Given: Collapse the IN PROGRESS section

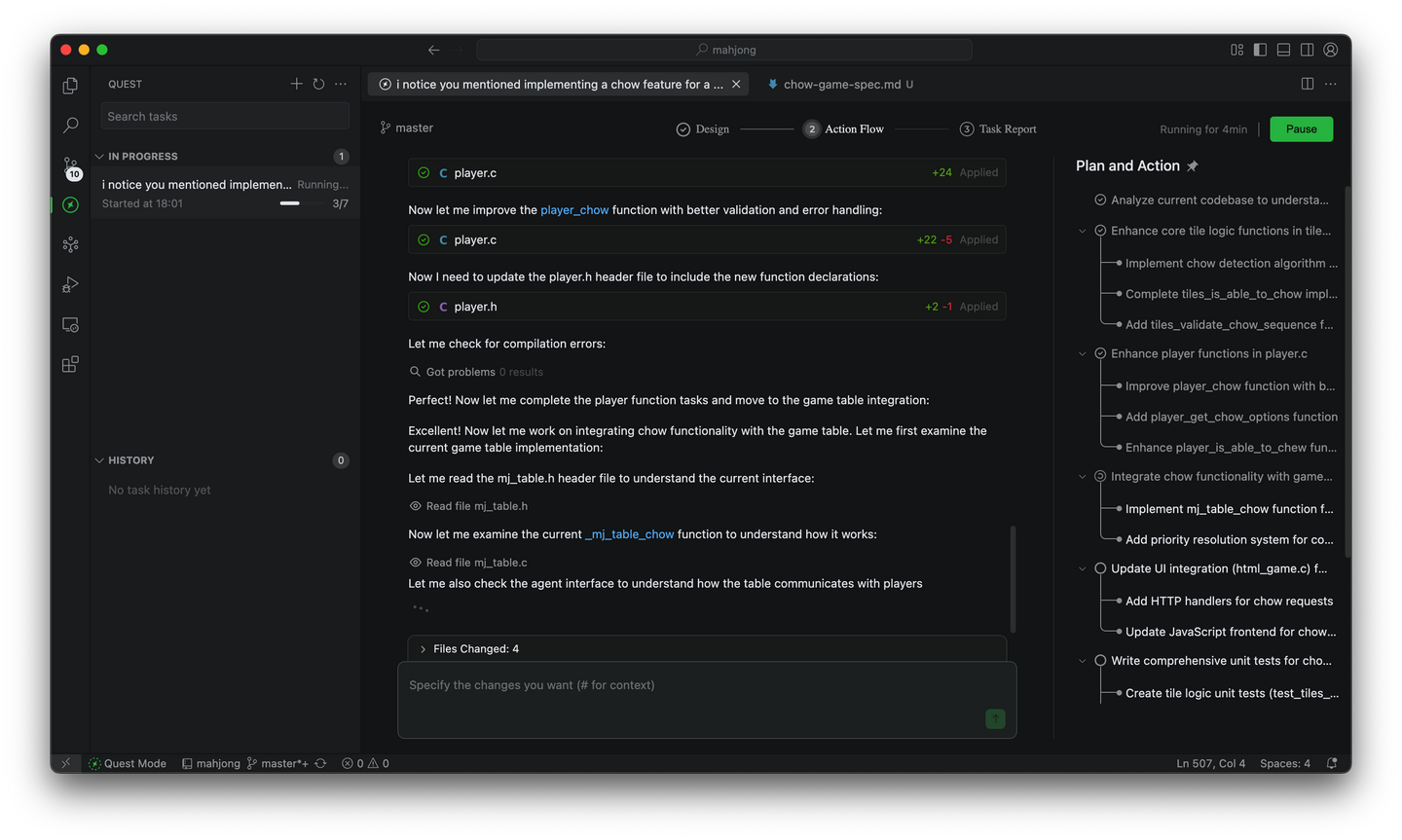Looking at the screenshot, I should tap(99, 157).
